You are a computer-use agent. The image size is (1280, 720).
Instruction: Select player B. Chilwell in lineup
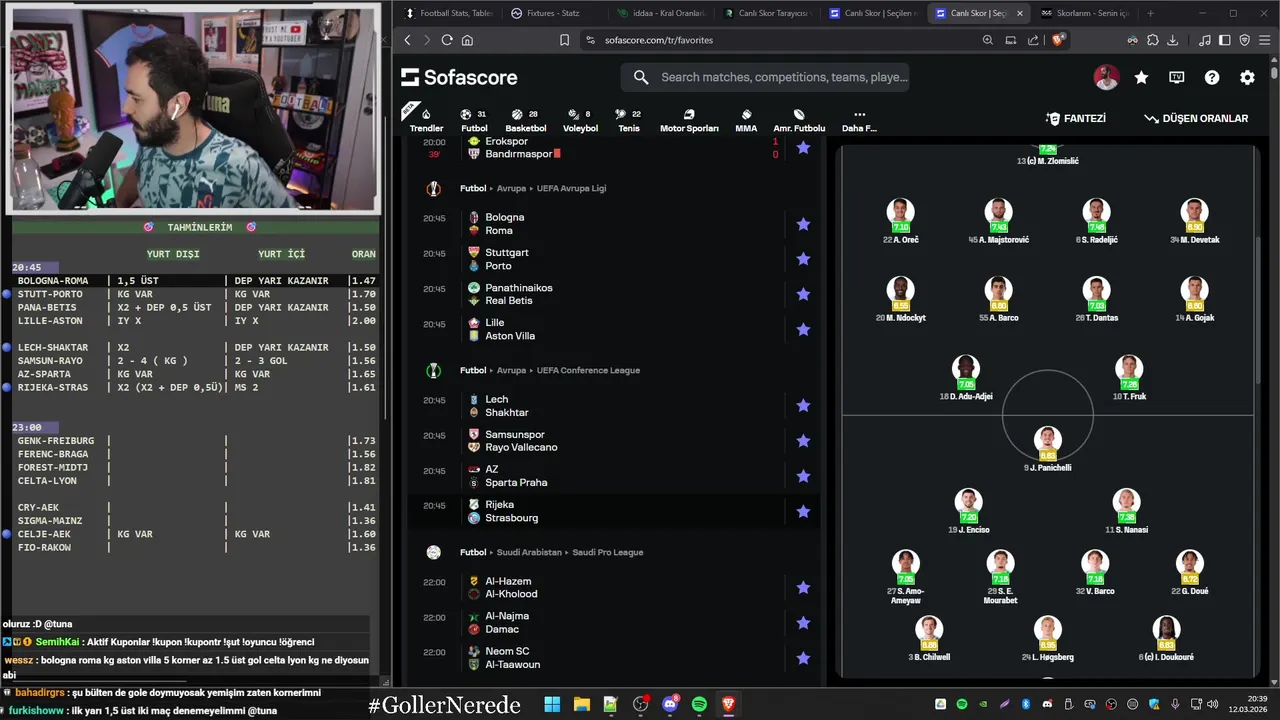[x=929, y=638]
